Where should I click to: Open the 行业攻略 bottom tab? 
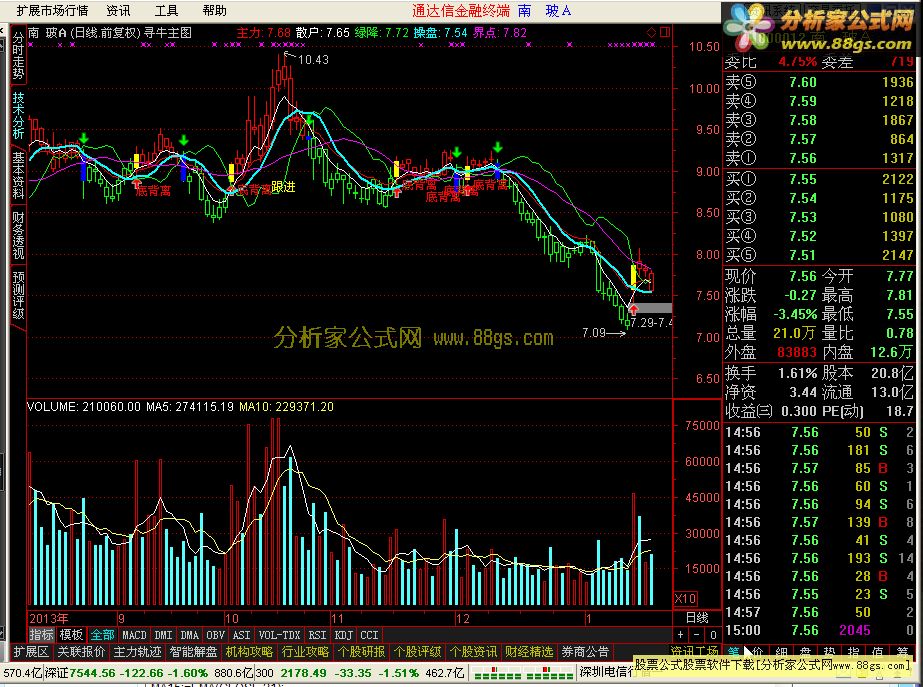coord(306,652)
